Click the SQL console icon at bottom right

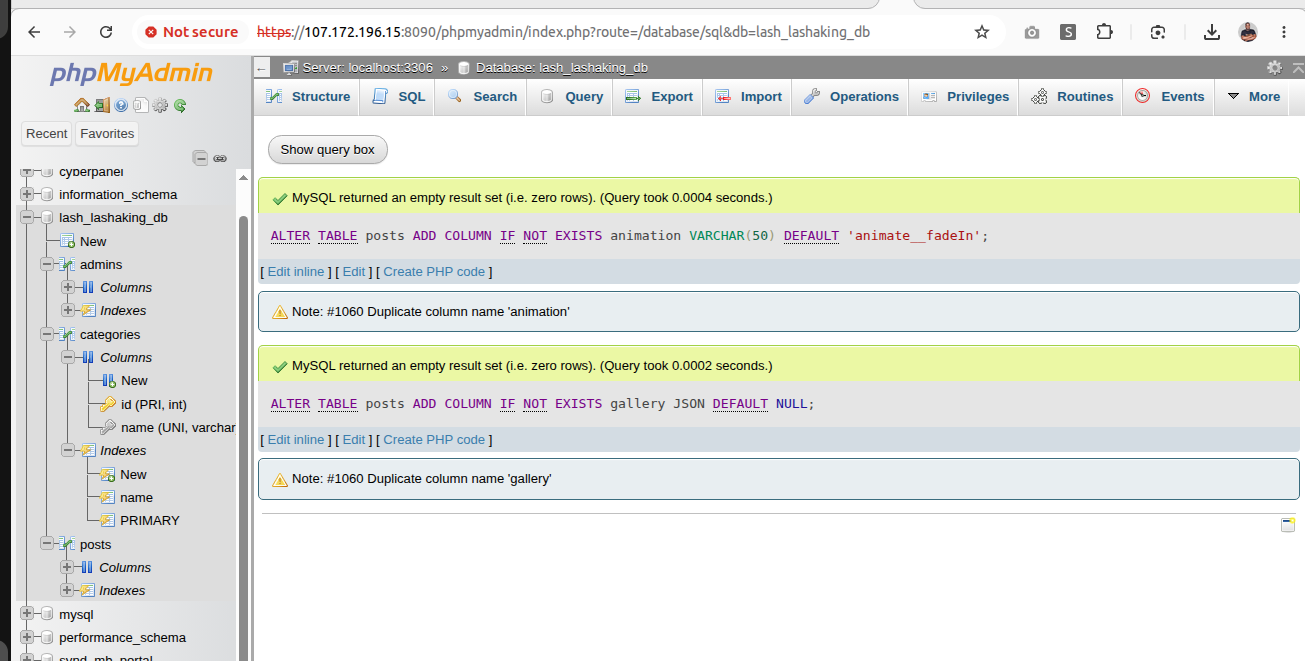1288,525
